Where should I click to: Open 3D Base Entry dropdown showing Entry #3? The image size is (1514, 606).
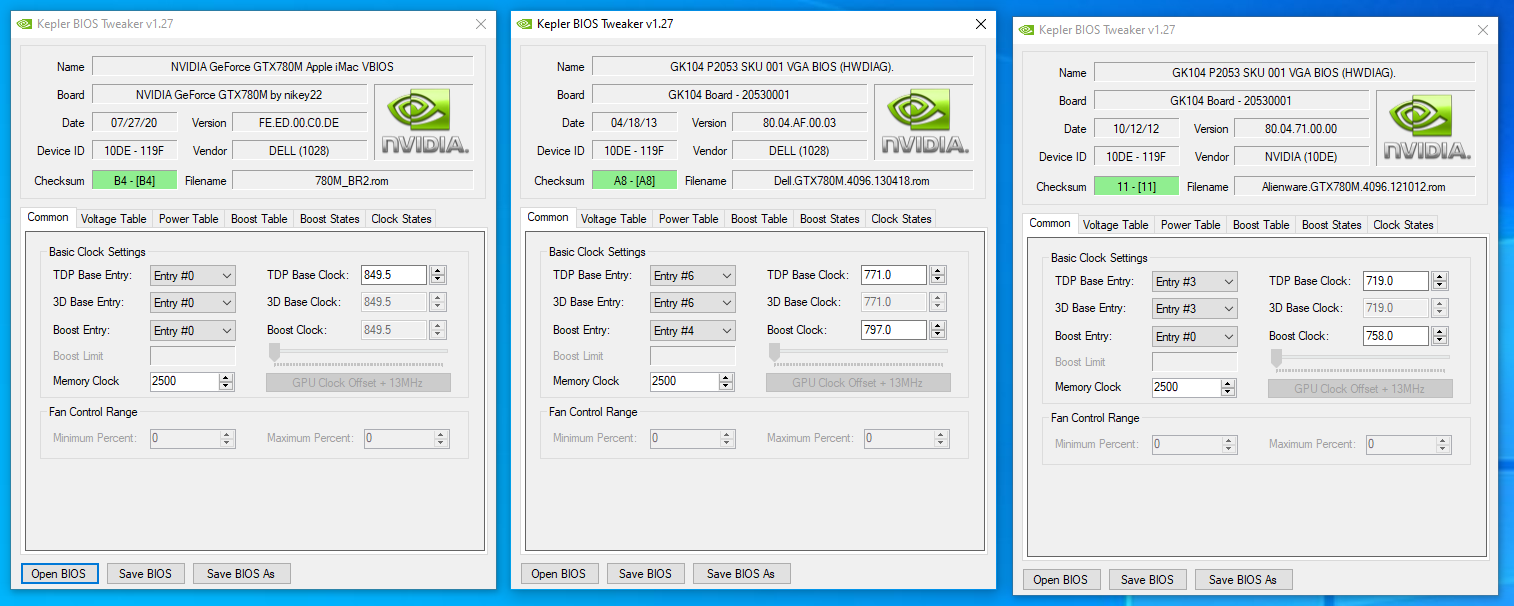(1195, 309)
